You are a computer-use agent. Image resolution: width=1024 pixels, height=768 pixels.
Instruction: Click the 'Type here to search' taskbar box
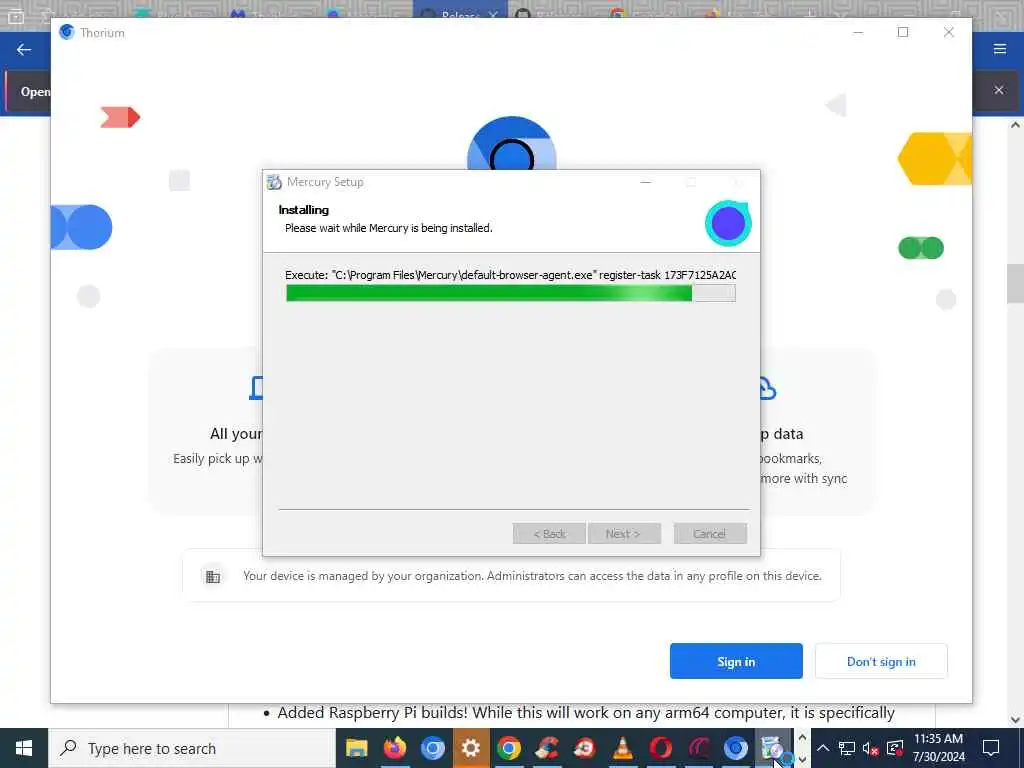coord(192,748)
